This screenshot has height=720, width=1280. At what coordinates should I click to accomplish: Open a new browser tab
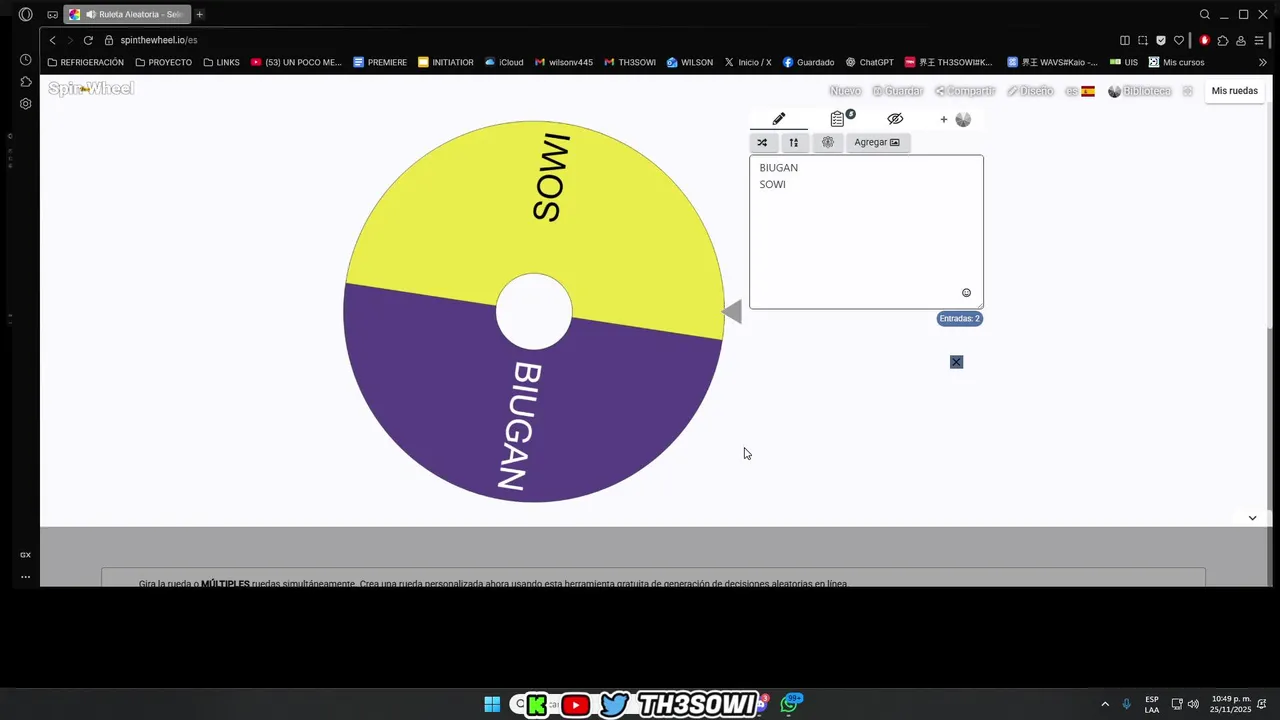click(200, 14)
